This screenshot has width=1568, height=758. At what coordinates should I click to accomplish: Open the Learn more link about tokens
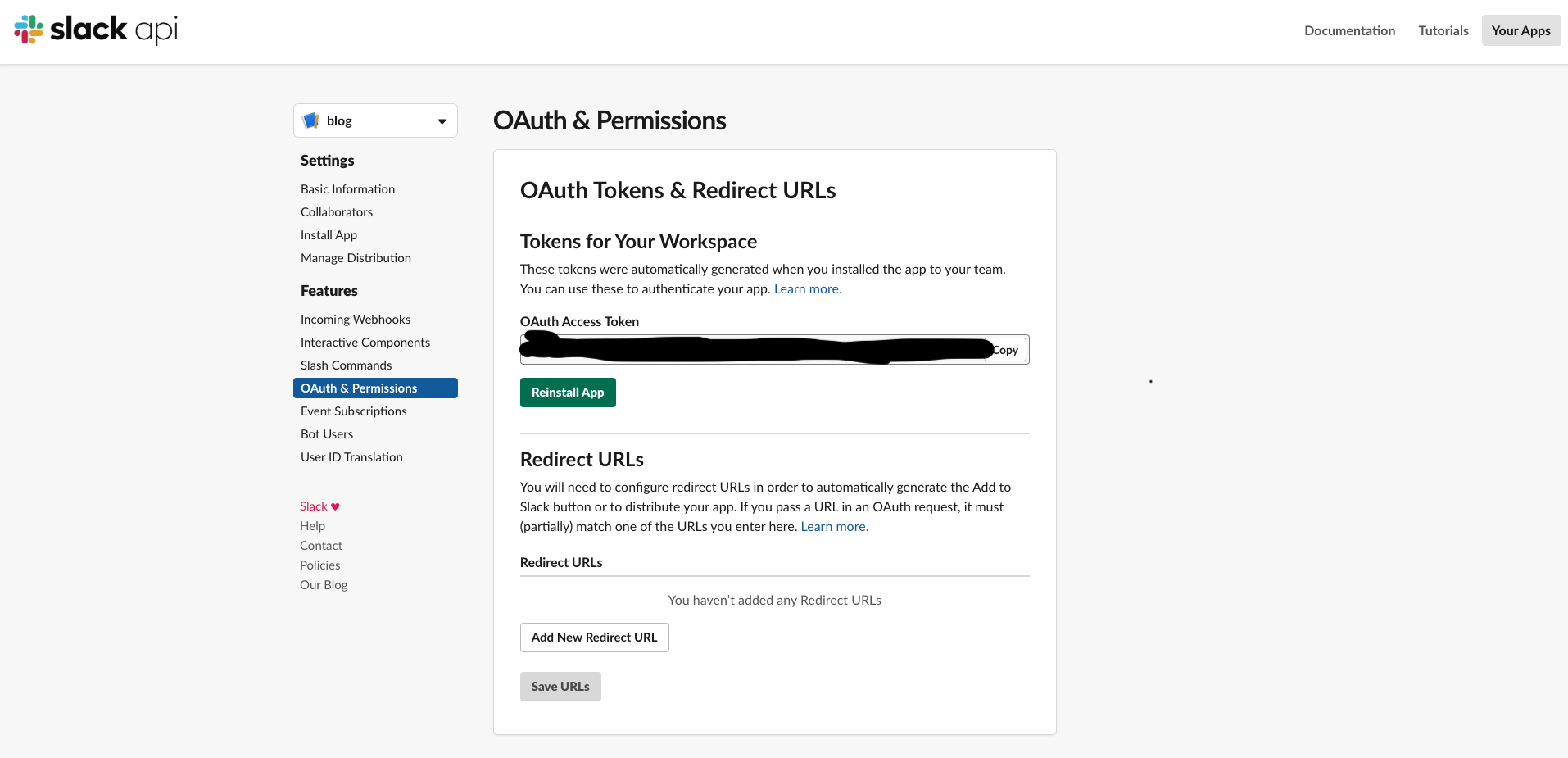tap(807, 288)
